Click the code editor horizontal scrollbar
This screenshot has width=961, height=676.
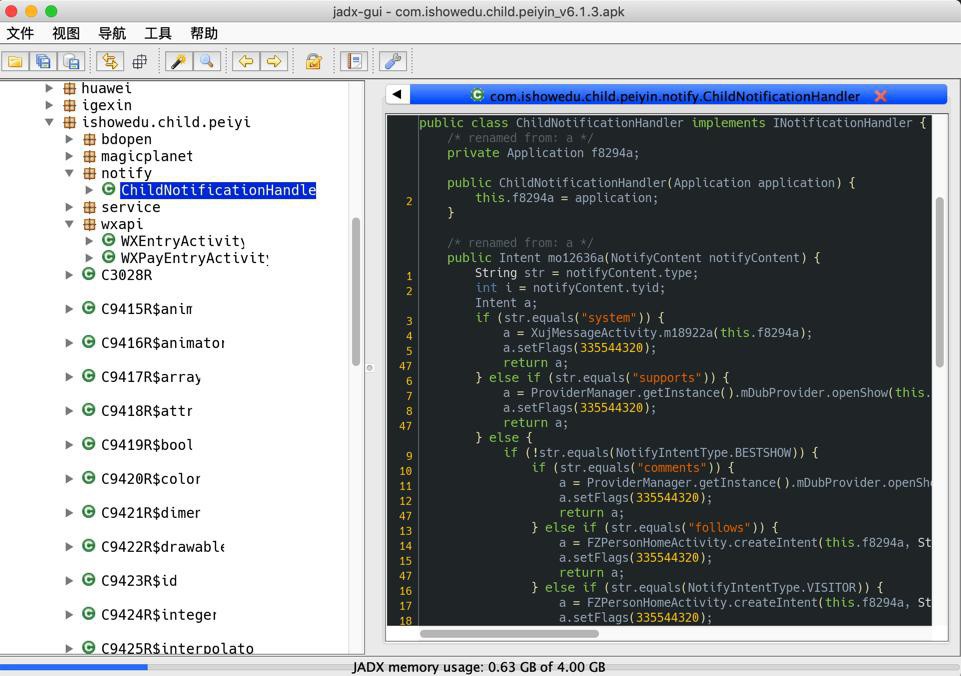click(509, 634)
